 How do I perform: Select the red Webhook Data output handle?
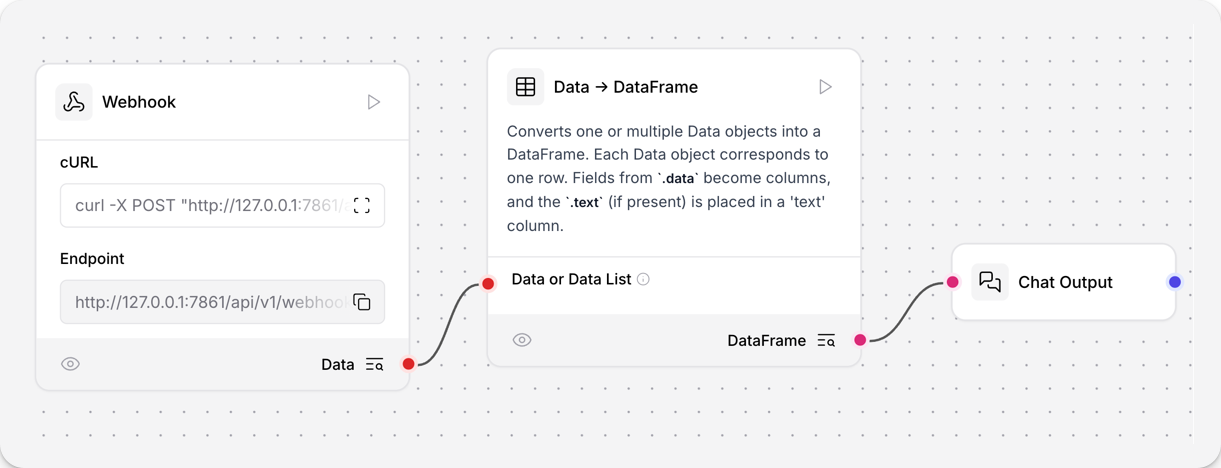coord(408,364)
